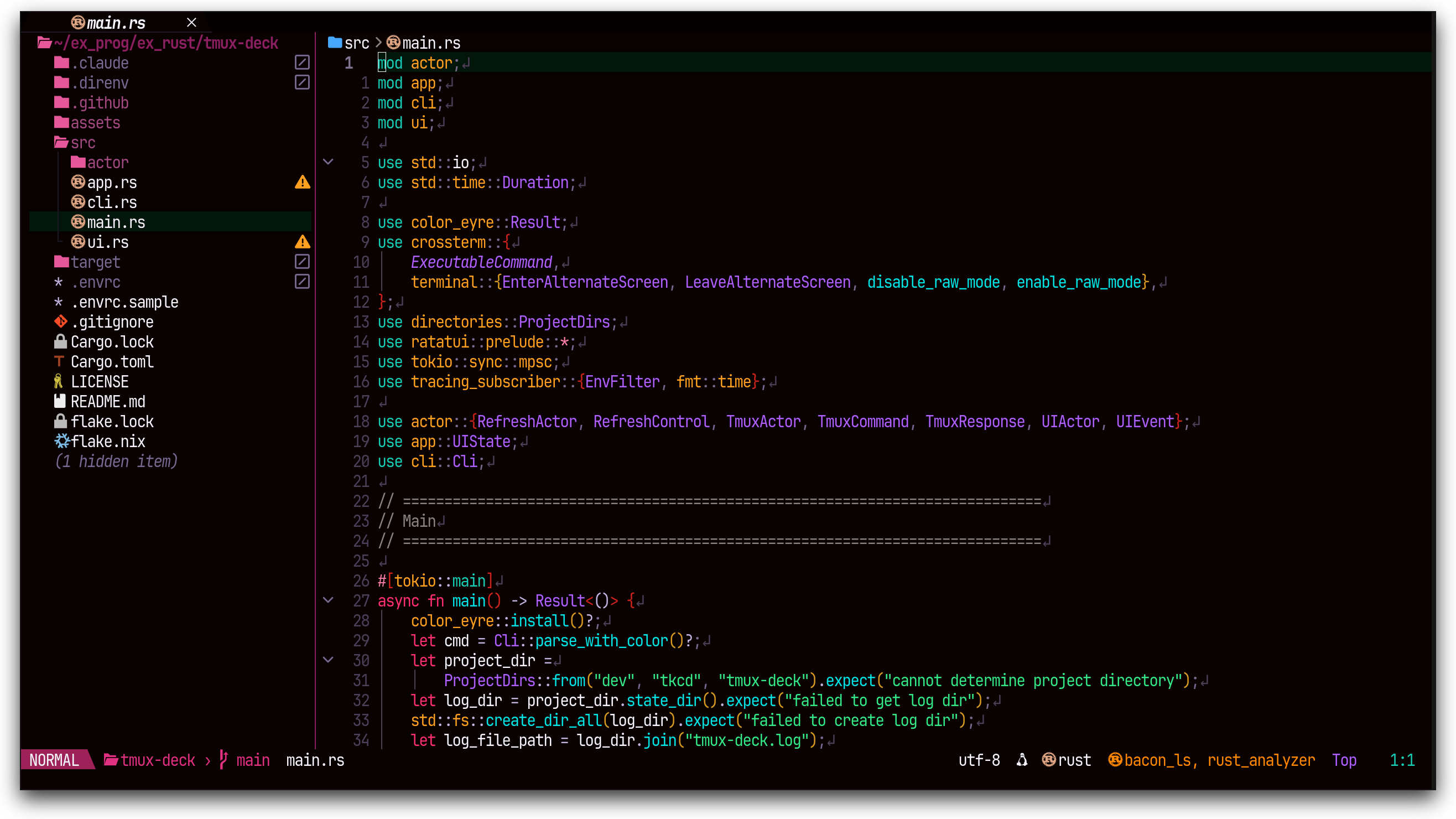The image size is (1456, 819).
Task: Click the ignored marker box beside target
Action: pos(302,262)
